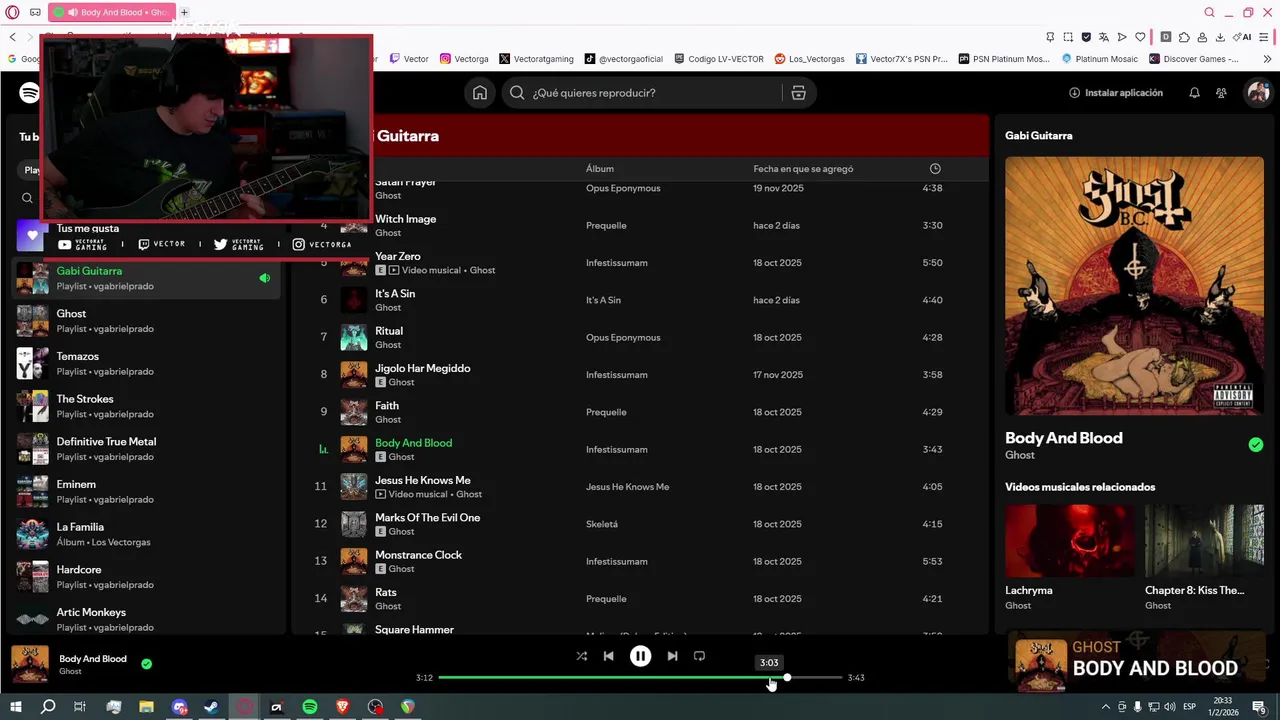The height and width of the screenshot is (720, 1280).
Task: Open the Lachryma related video thumbnail
Action: coord(1069,540)
